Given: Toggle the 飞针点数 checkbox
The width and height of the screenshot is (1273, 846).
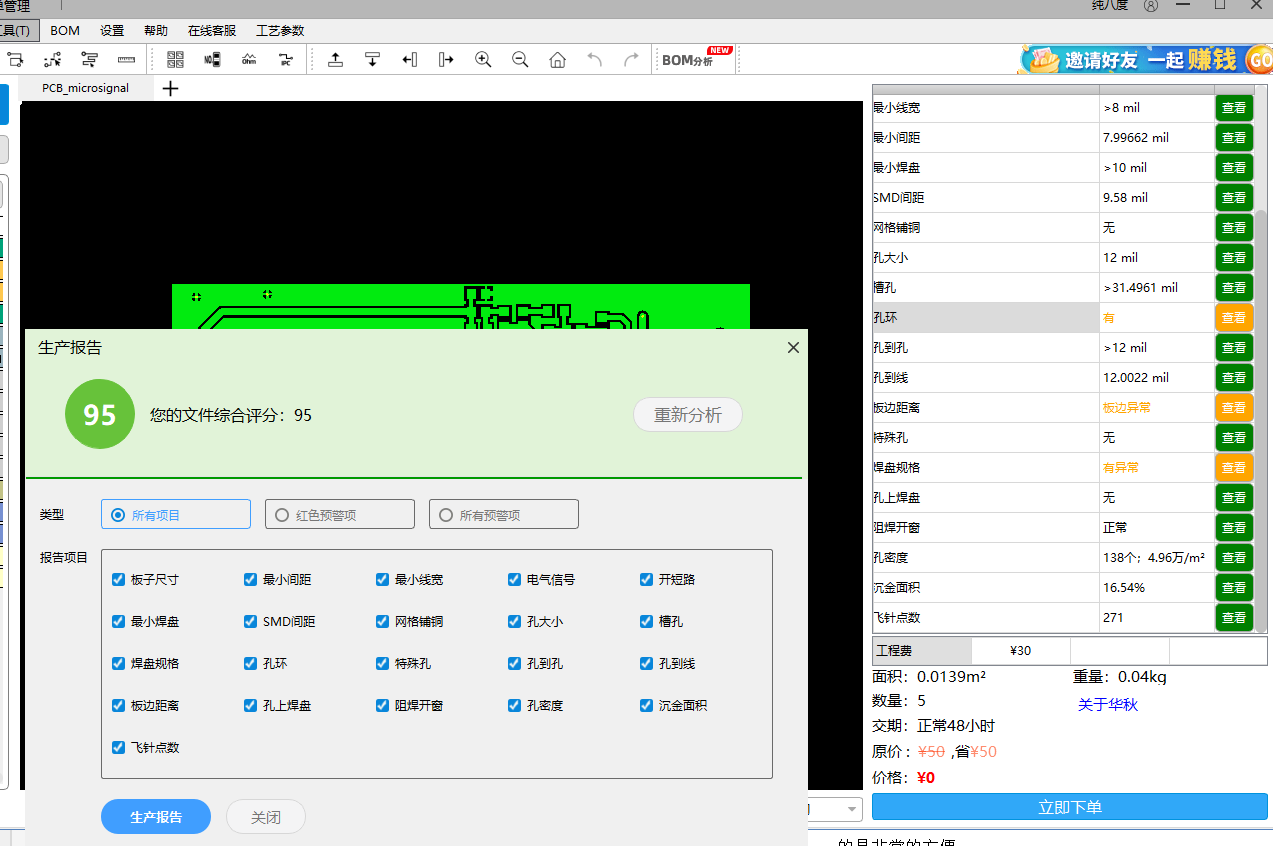Looking at the screenshot, I should tap(119, 747).
